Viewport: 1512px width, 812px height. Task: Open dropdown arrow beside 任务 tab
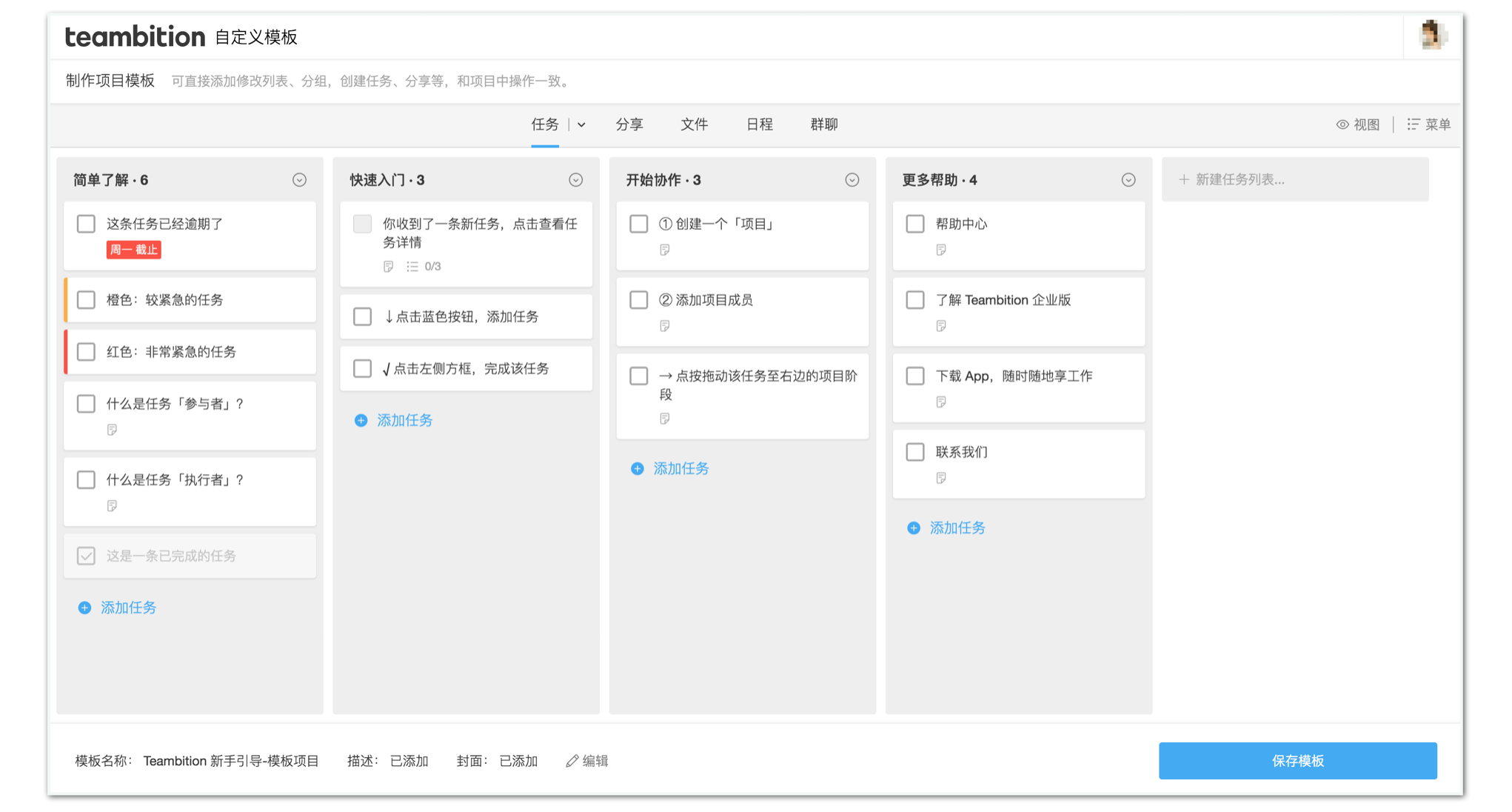581,124
